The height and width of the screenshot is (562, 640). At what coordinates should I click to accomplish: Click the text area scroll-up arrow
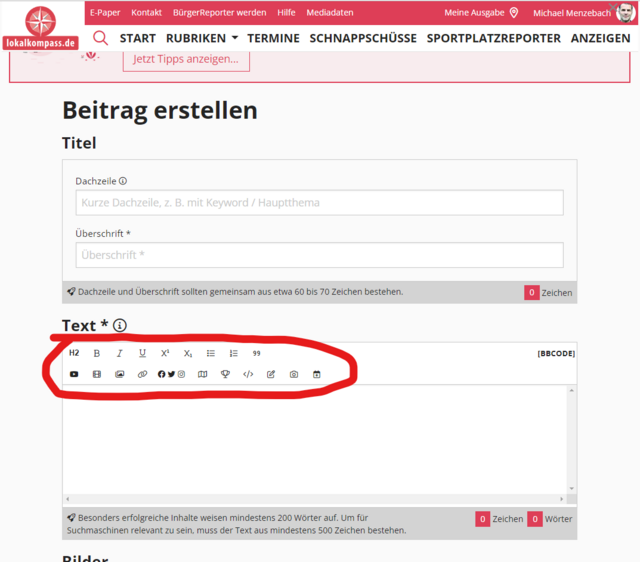(x=571, y=391)
